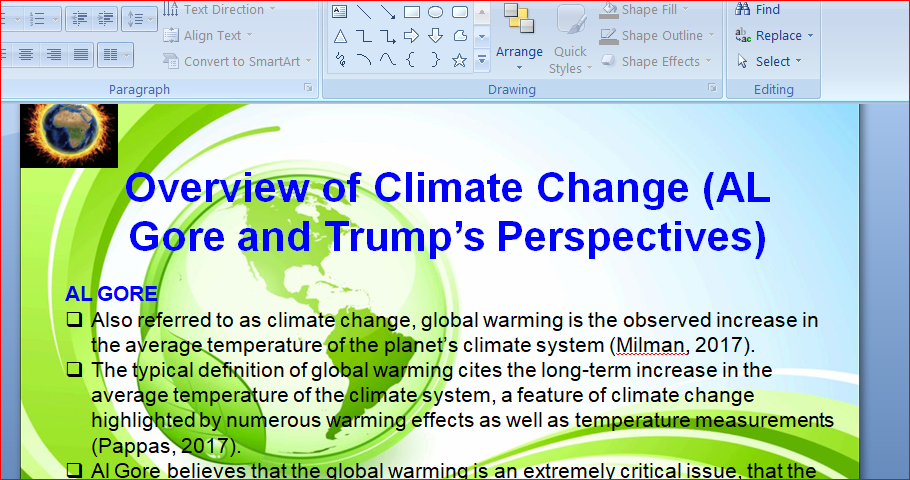This screenshot has height=480, width=910.
Task: Select the Text Box shape
Action: 340,11
